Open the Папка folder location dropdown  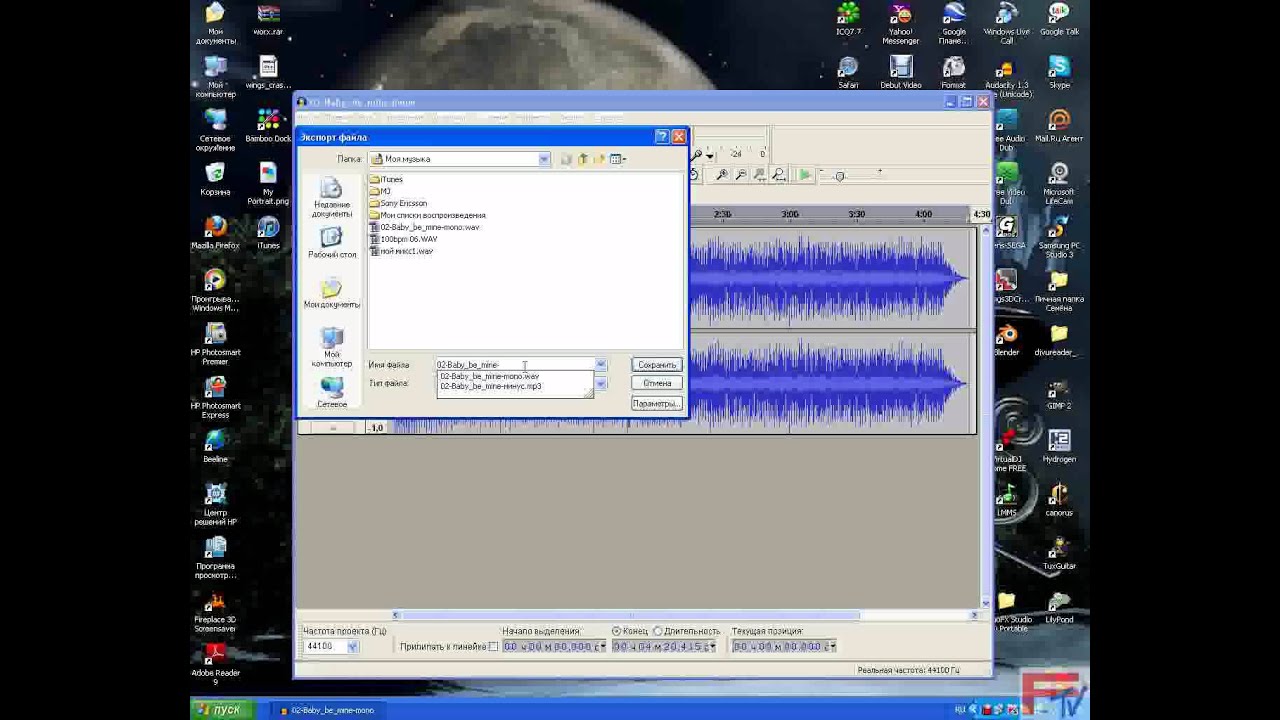[x=544, y=159]
